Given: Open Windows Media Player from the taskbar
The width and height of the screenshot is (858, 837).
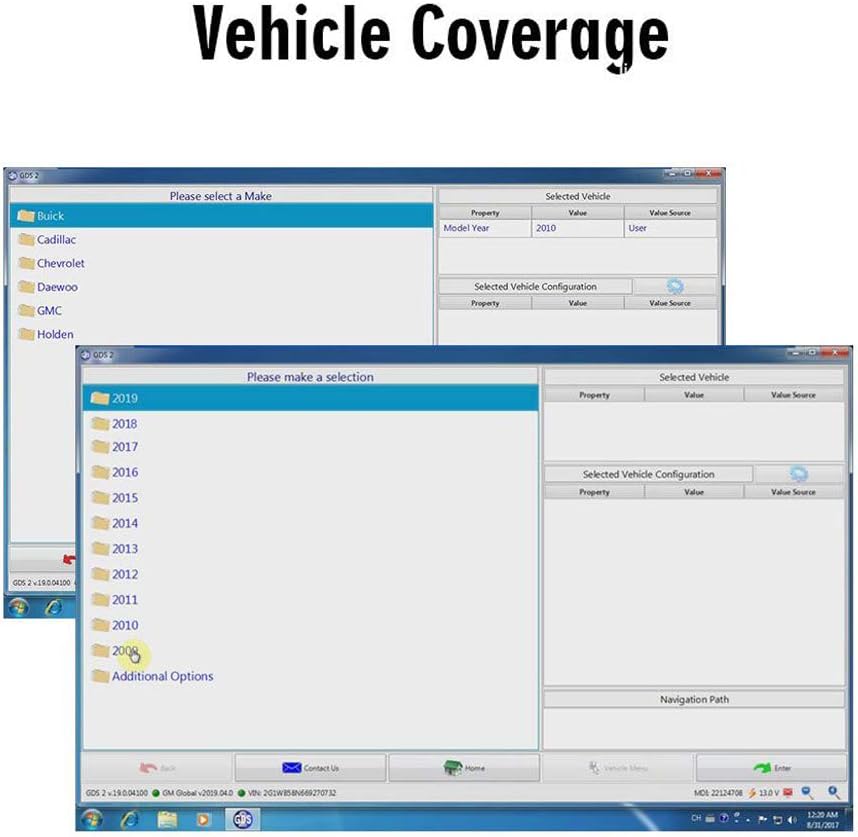Looking at the screenshot, I should pyautogui.click(x=203, y=819).
